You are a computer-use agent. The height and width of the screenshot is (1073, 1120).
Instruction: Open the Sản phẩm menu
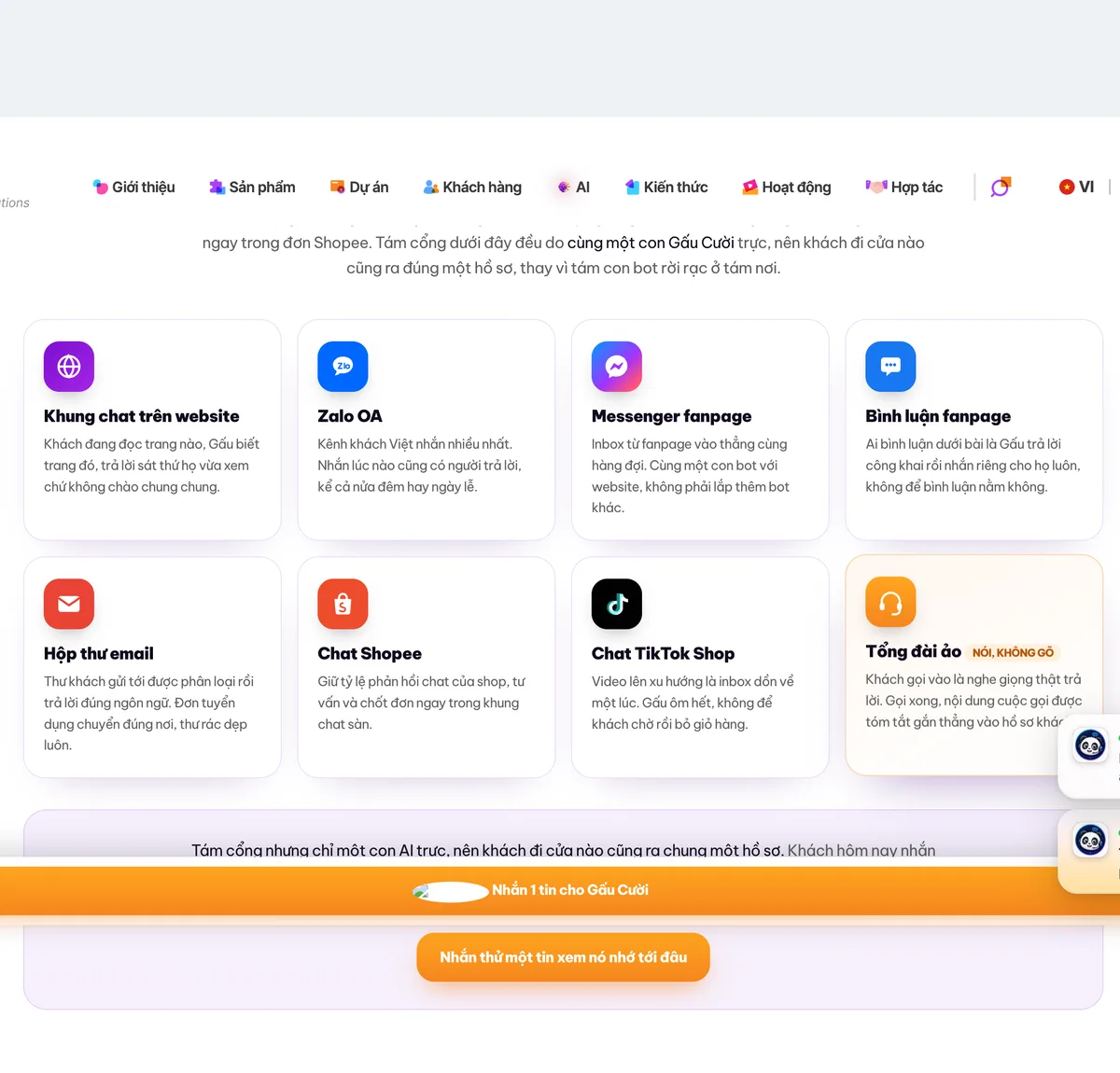(x=252, y=187)
